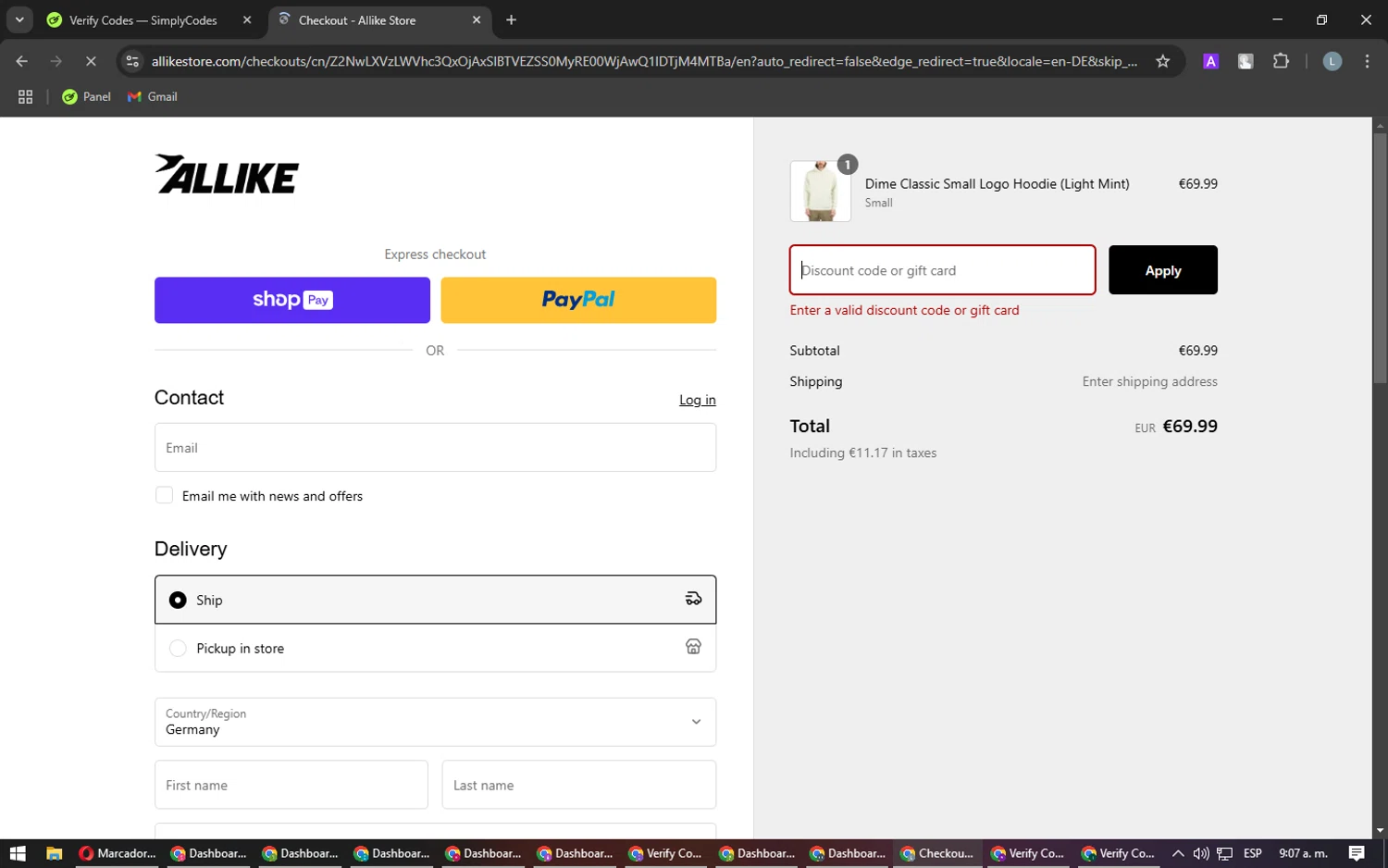Switch to the Verify Codes — SimplyCodes tab
1388x868 pixels.
(142, 19)
